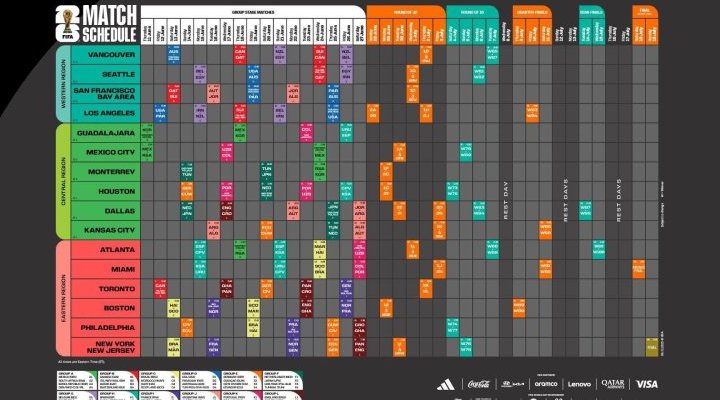720x400 pixels.
Task: Click the MEX vs RSA match in Mexico City
Action: pyautogui.click(x=147, y=152)
